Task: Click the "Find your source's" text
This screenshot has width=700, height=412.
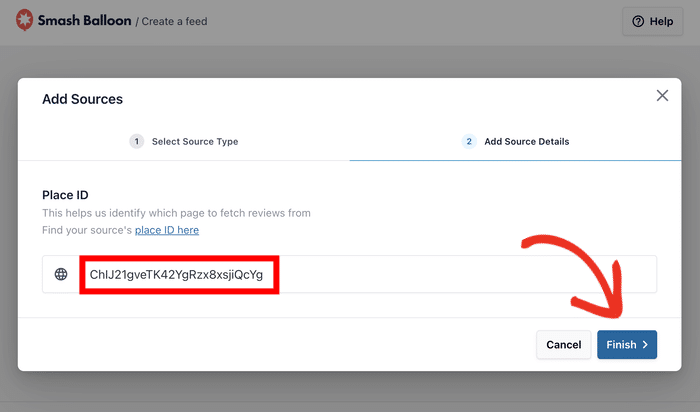Action: pos(88,230)
